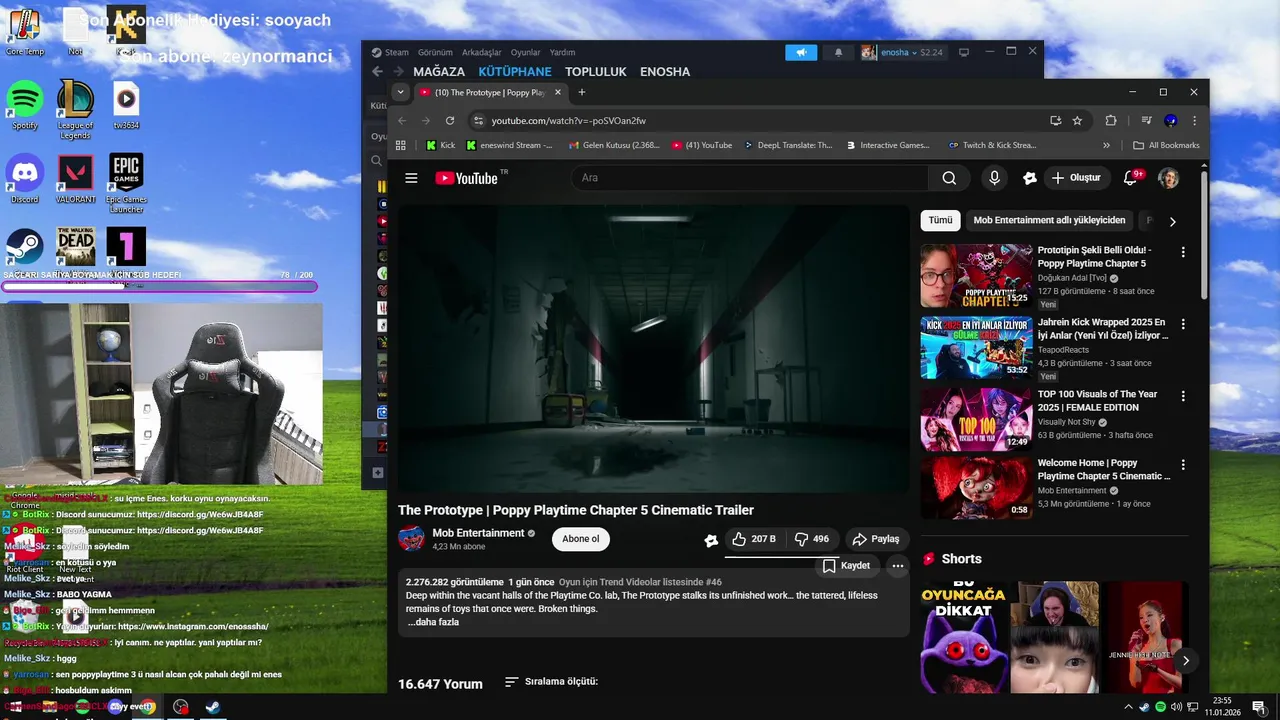Open a new Chrome tab

582,92
